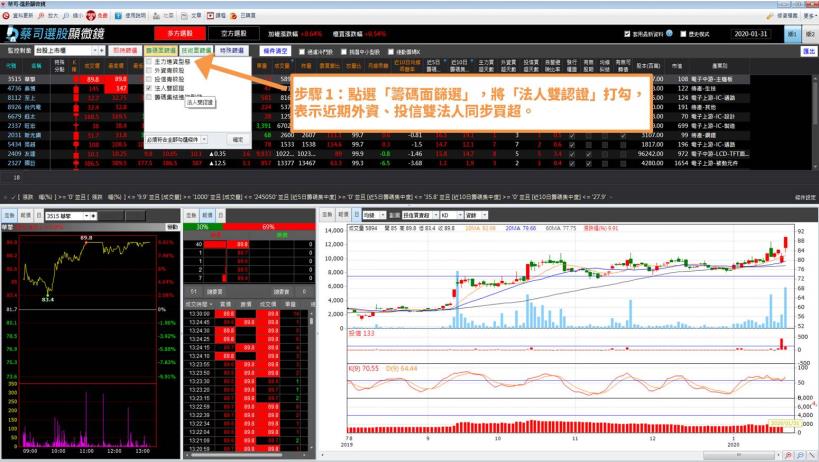The height and width of the screenshot is (462, 819).
Task: Click the 移動 button on intraday chart
Action: pos(172,227)
